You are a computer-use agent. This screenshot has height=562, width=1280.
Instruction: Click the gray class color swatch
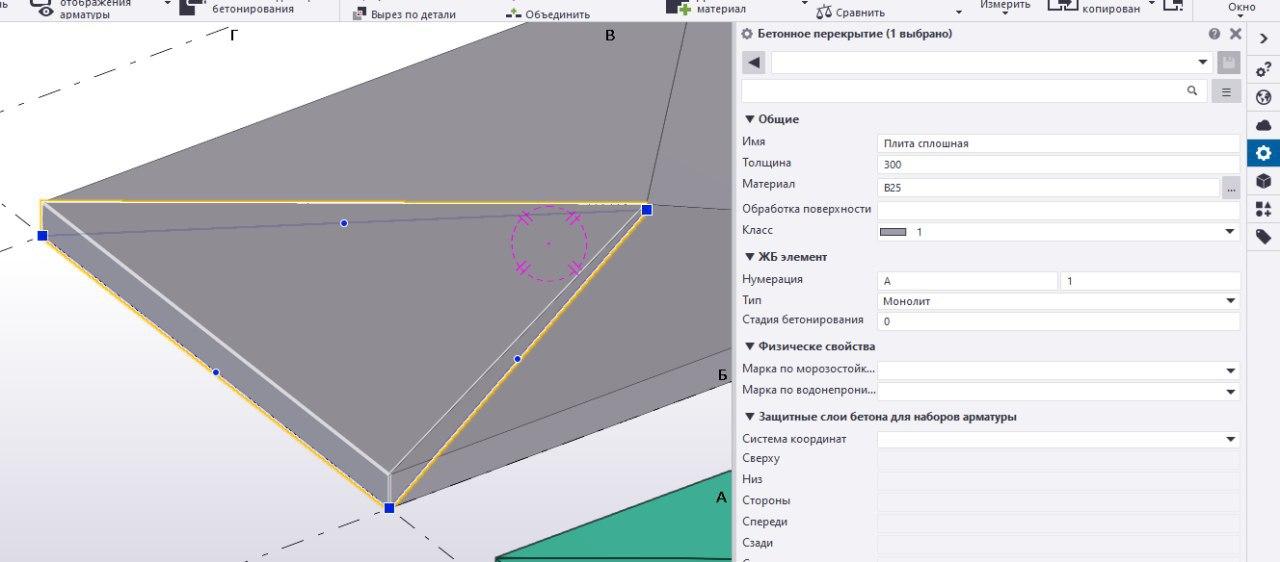[x=893, y=232]
